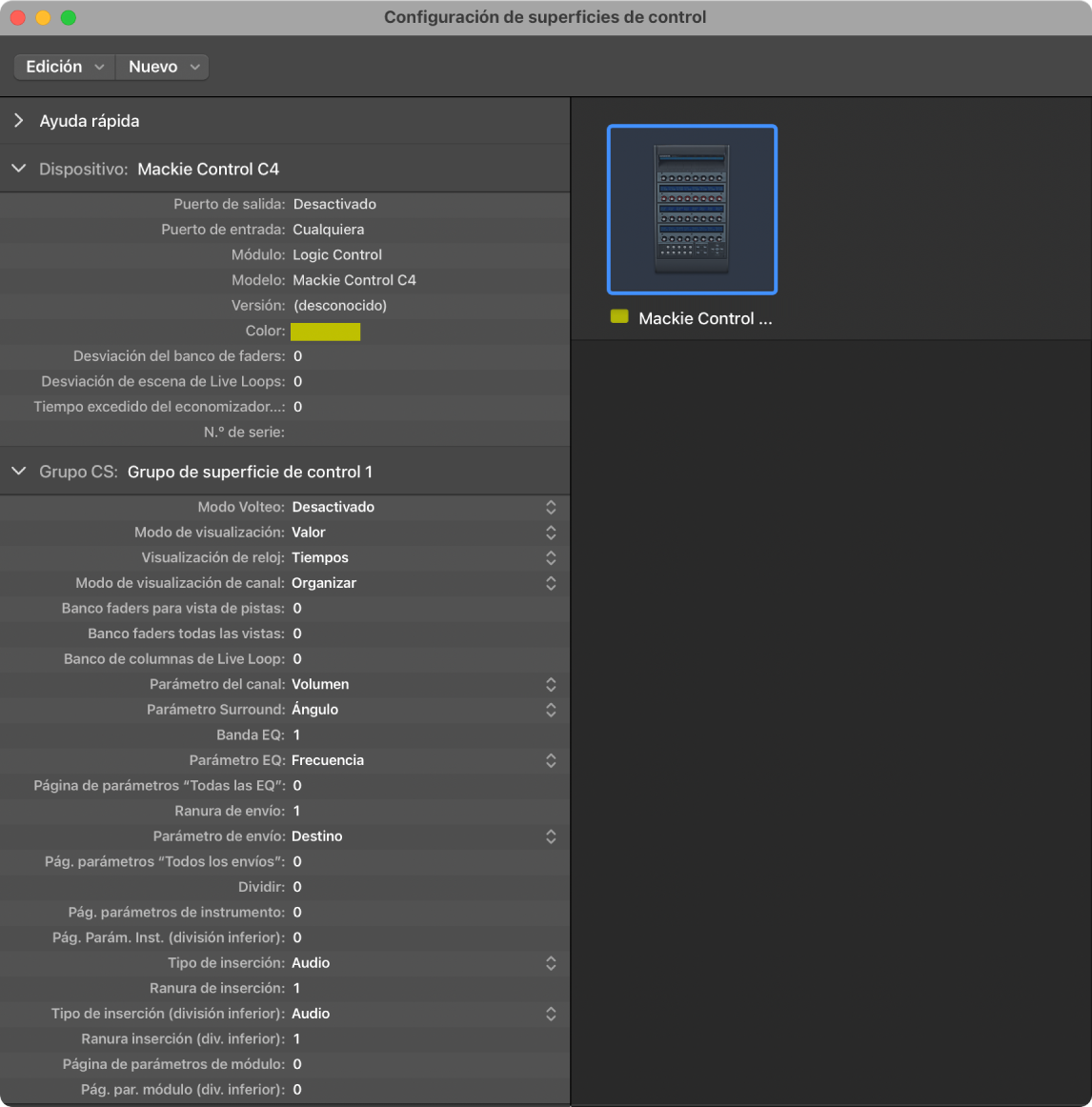The height and width of the screenshot is (1107, 1092).
Task: Select Banco faders para vista de pistas value
Action: click(x=297, y=608)
